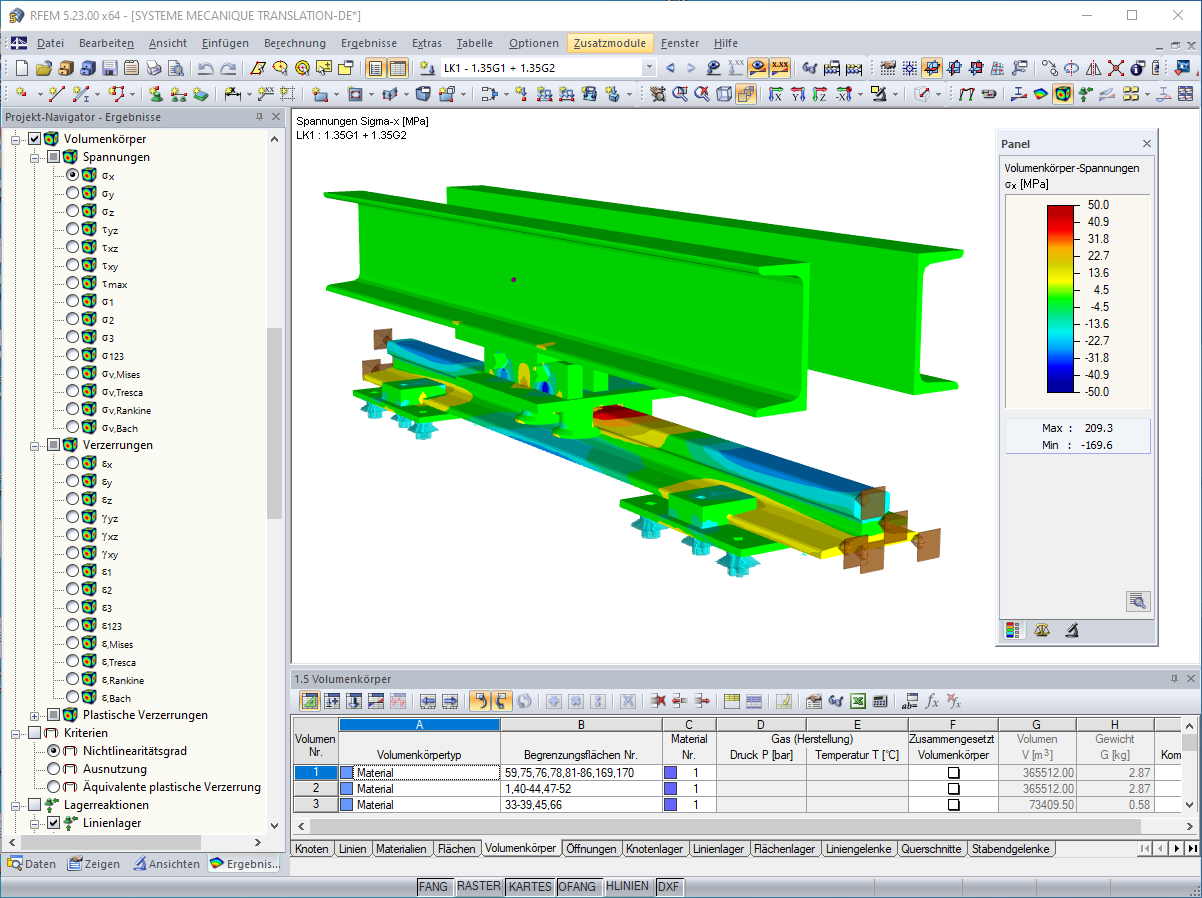Toggle the wireframe display model icon
The height and width of the screenshot is (898, 1202).
[x=724, y=95]
